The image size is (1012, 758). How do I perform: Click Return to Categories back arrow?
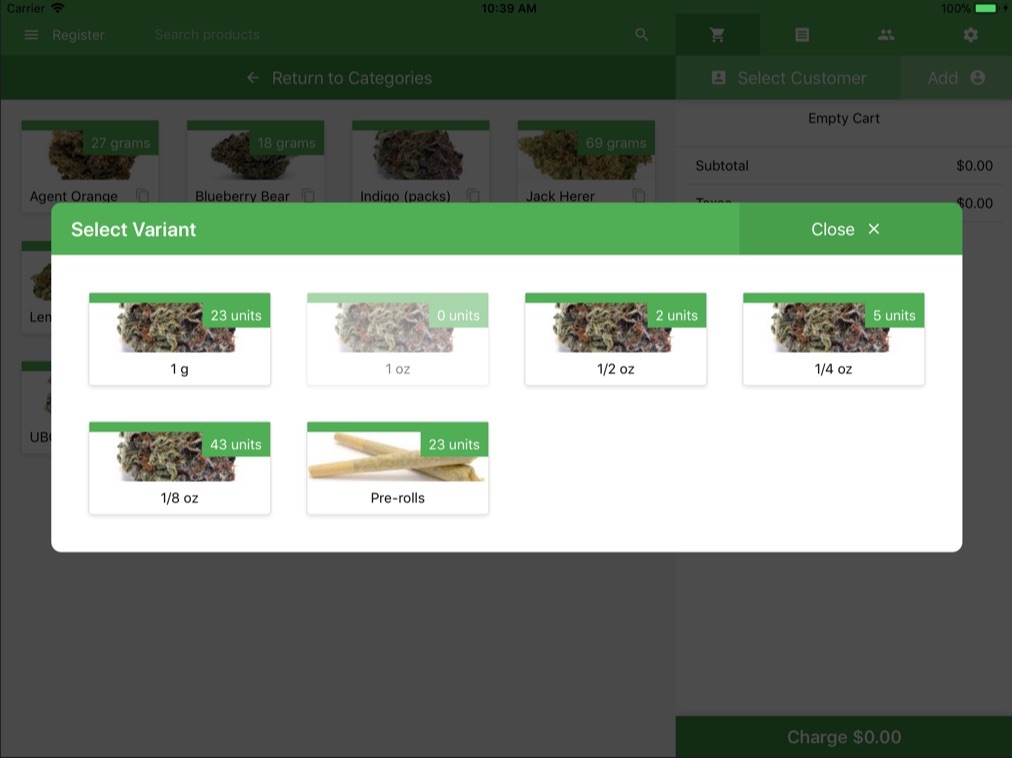(253, 78)
